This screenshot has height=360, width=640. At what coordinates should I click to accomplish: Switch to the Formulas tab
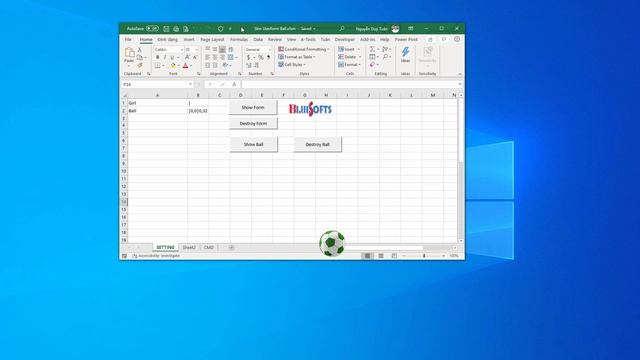[239, 40]
